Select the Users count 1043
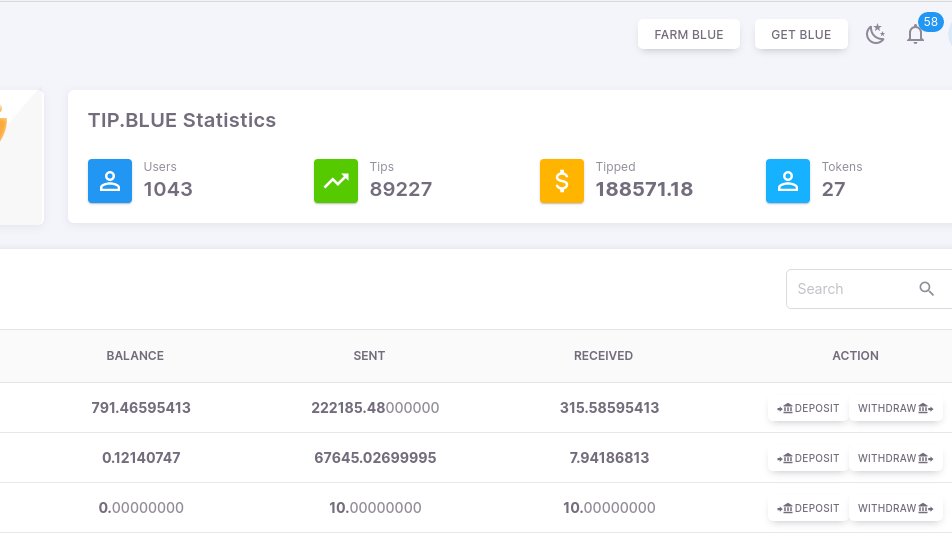The height and width of the screenshot is (537, 952). click(x=168, y=189)
